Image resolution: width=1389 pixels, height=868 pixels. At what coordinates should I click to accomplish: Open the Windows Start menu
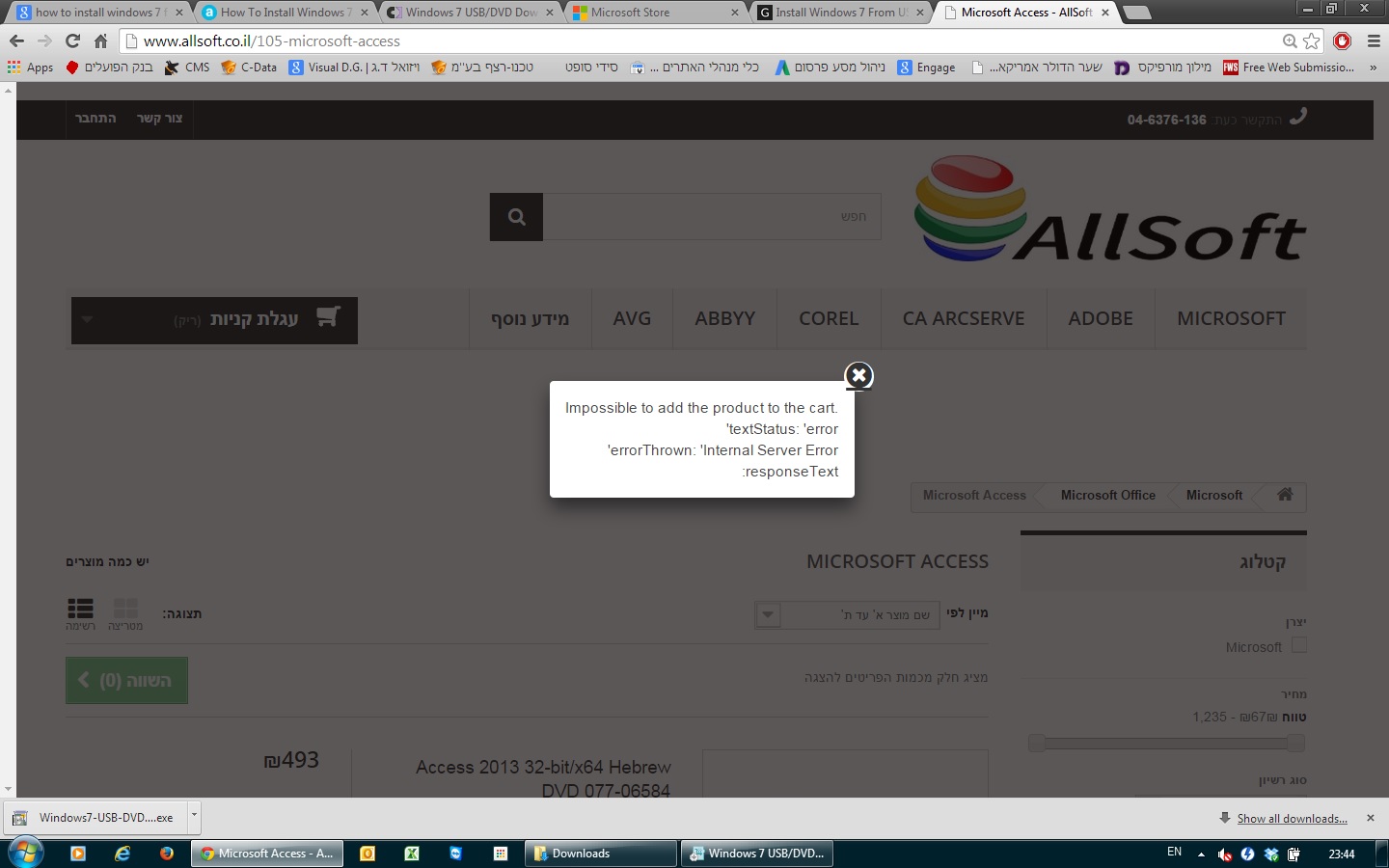coord(25,854)
